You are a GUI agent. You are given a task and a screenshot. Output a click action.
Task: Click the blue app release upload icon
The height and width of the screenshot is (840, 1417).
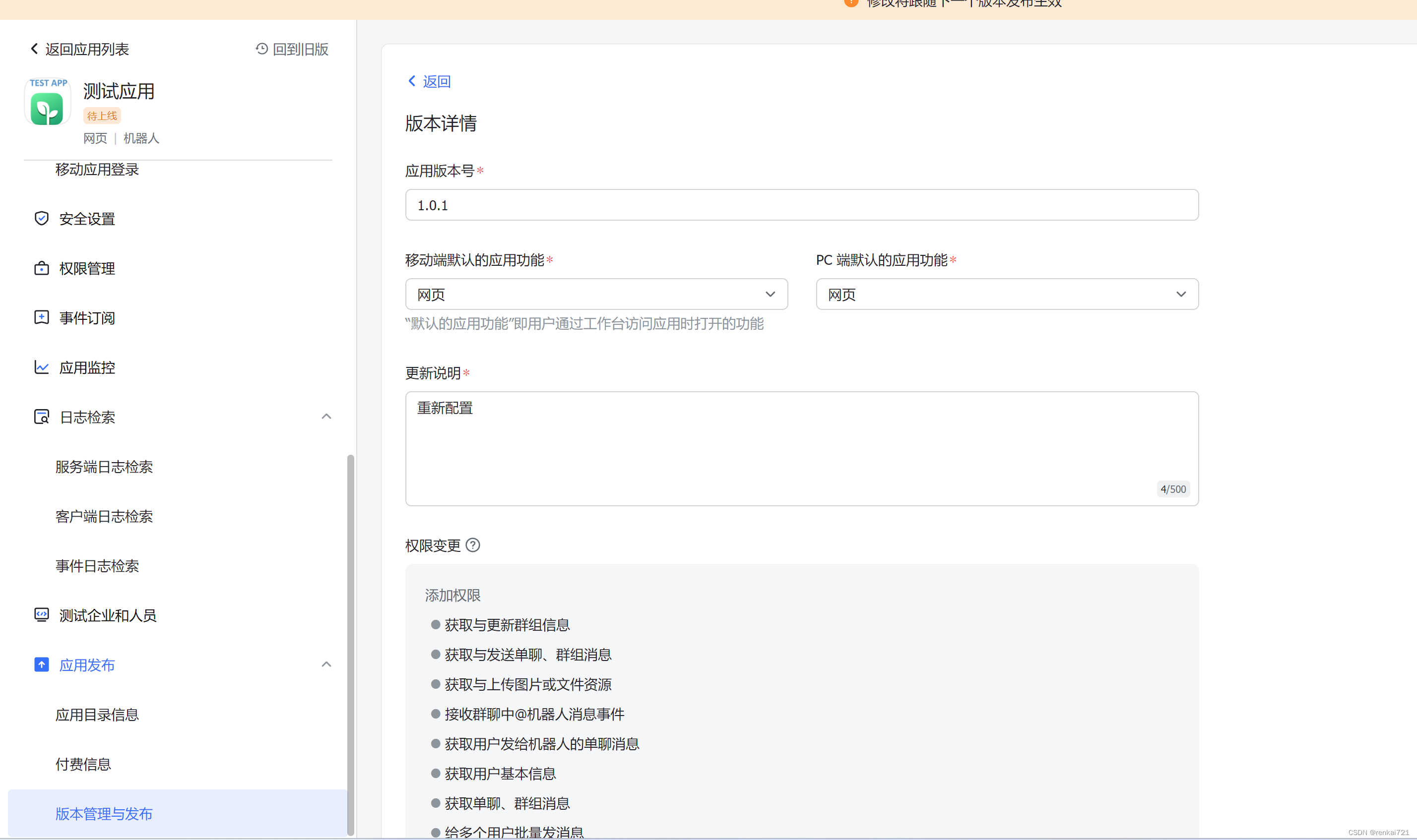coord(41,664)
